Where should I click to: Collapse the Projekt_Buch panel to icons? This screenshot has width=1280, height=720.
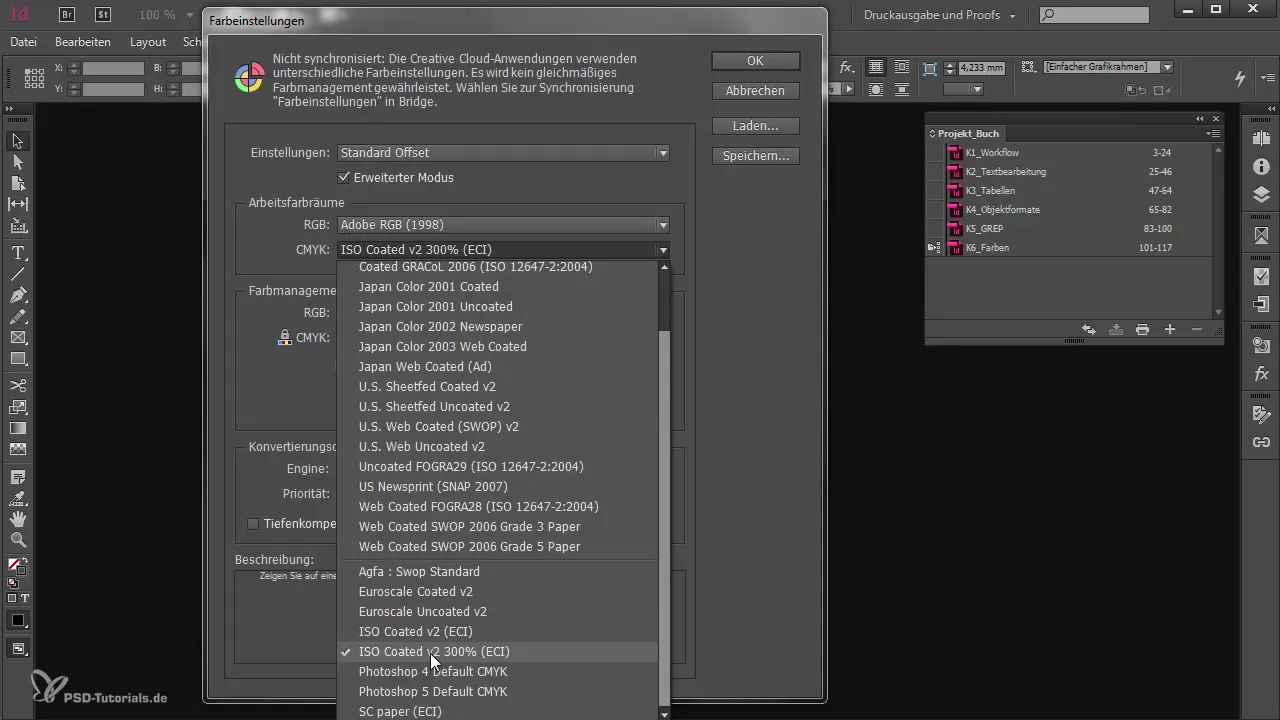click(1200, 118)
